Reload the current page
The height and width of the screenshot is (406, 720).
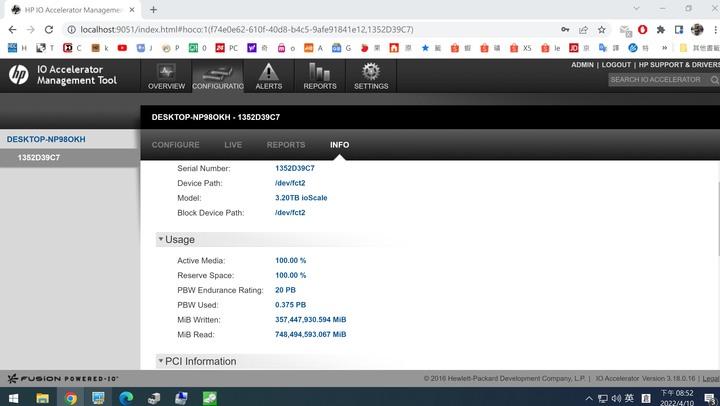pyautogui.click(x=49, y=29)
